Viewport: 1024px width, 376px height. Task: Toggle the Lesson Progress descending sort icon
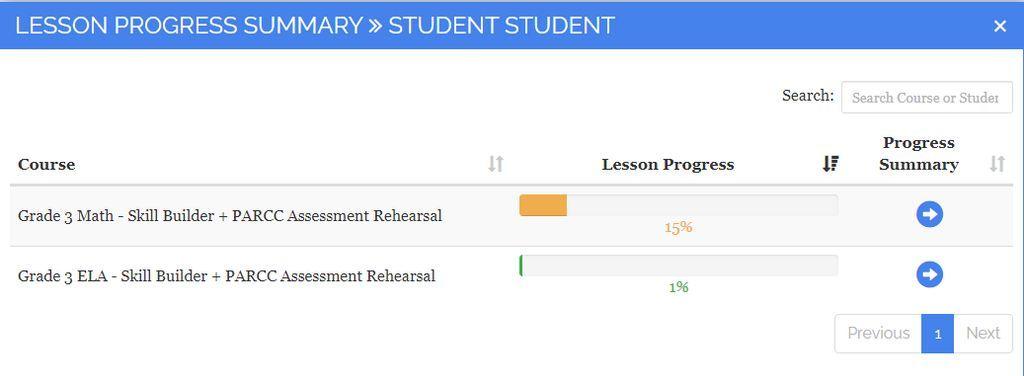(x=830, y=164)
